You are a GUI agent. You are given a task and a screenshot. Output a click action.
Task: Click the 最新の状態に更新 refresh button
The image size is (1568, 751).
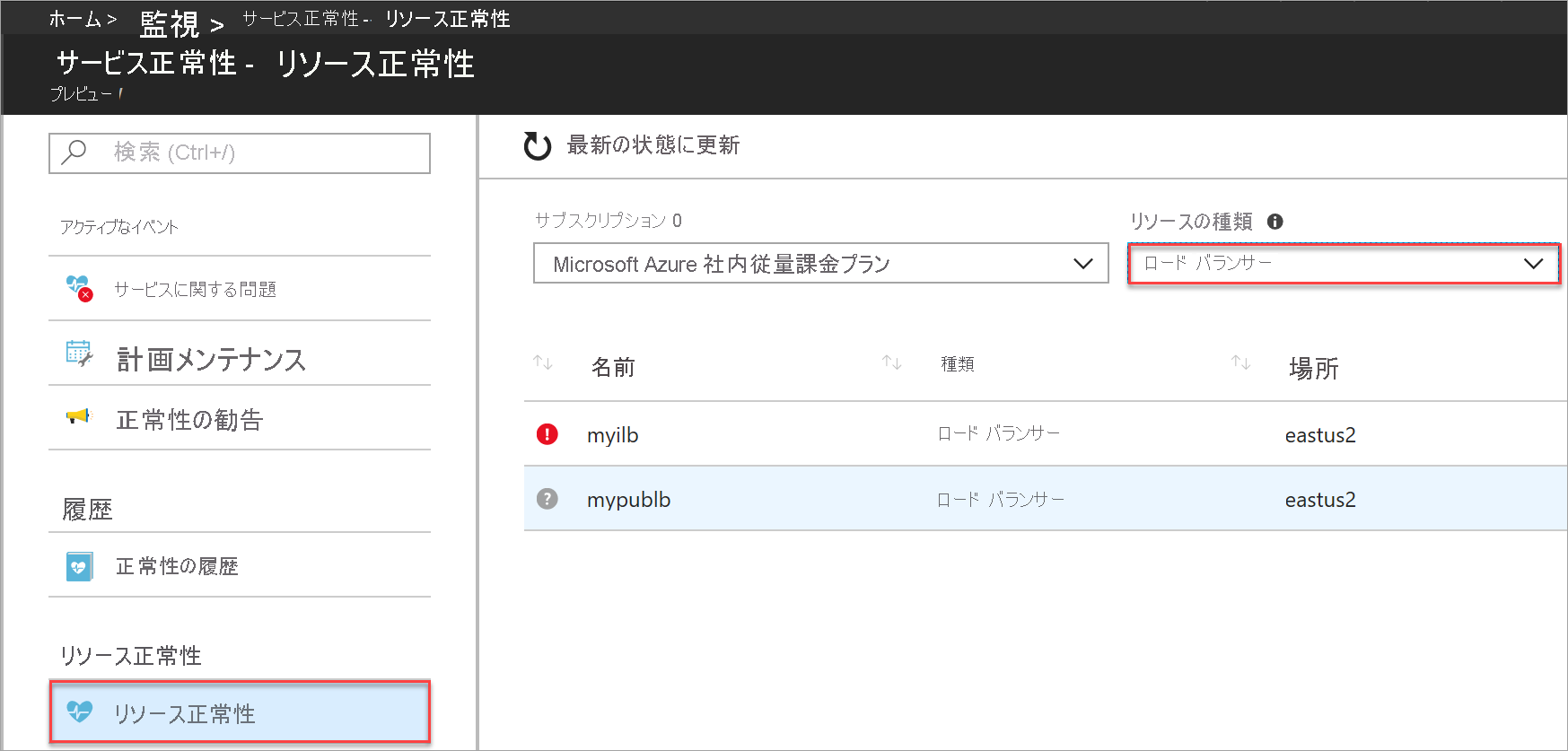632,145
